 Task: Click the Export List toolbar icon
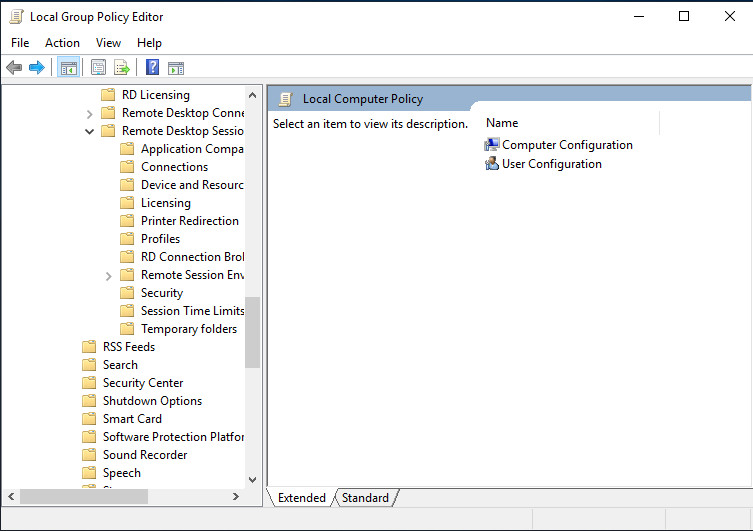(122, 68)
